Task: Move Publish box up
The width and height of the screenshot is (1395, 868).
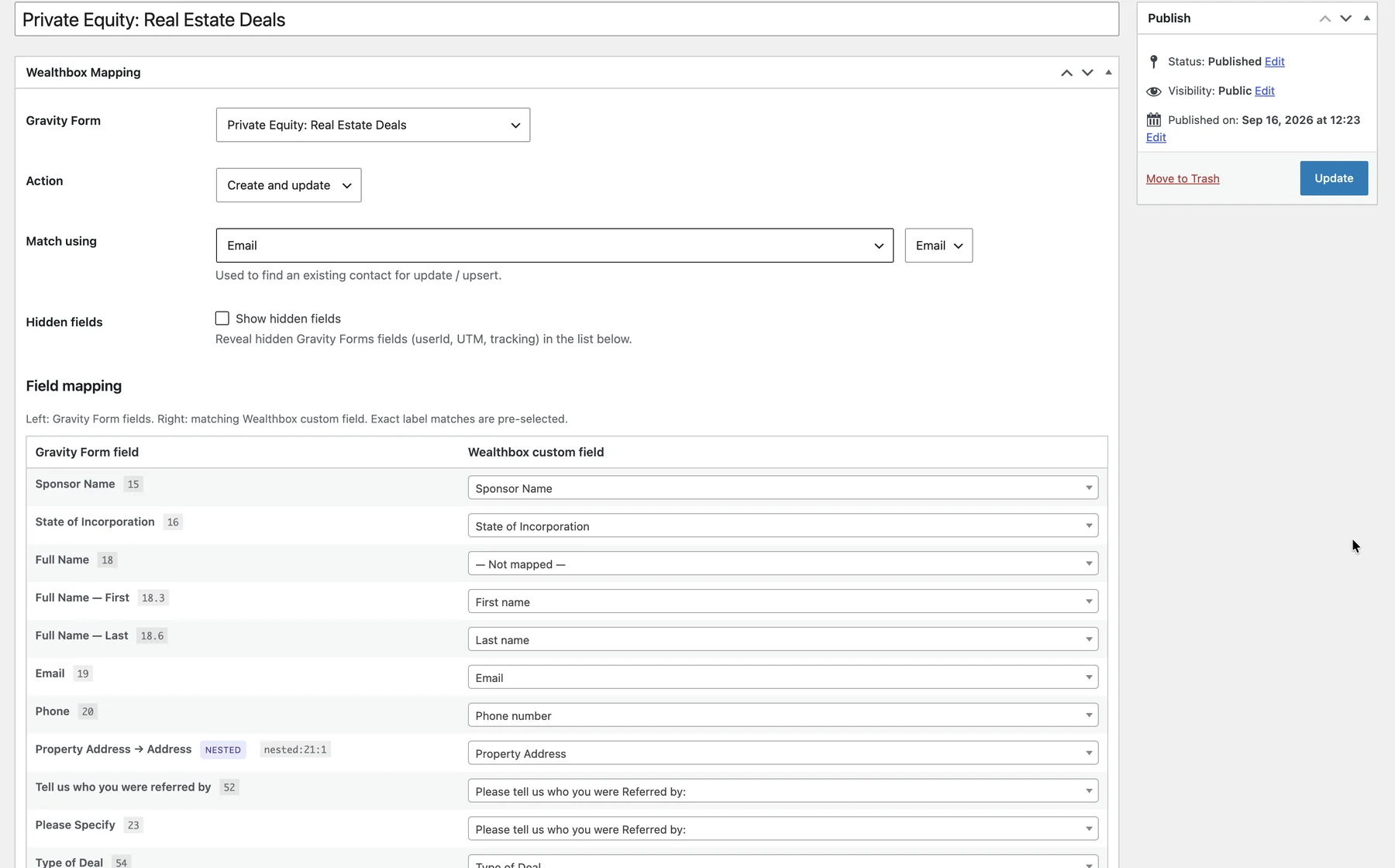Action: coord(1325,19)
